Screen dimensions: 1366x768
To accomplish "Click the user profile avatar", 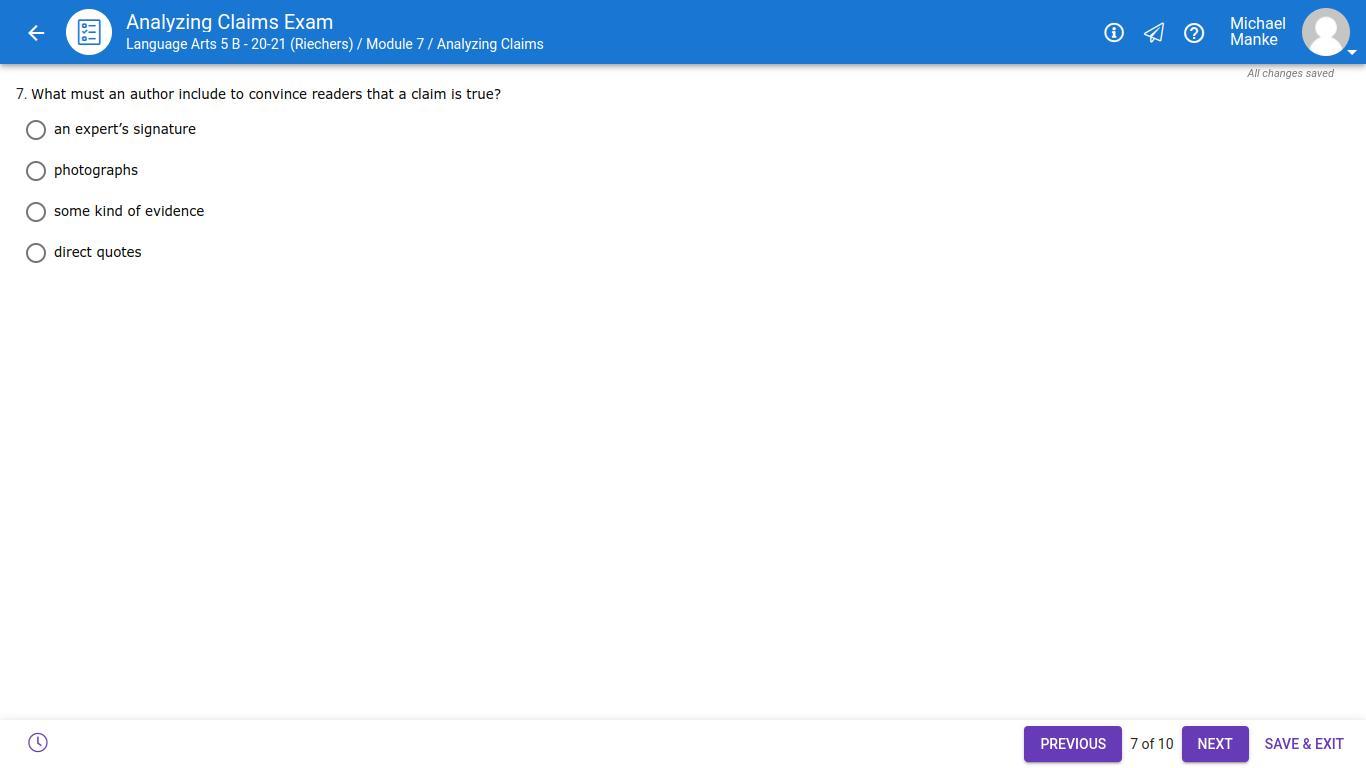I will click(1325, 32).
